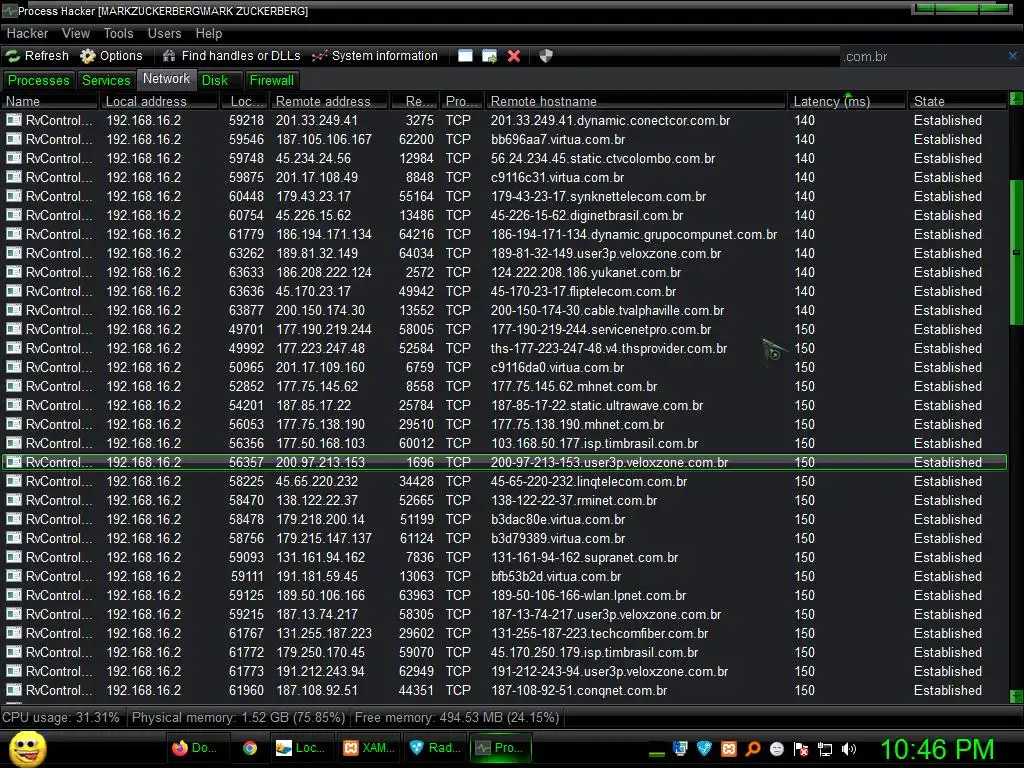Image resolution: width=1024 pixels, height=768 pixels.
Task: Select row with hostname bb696aa7.virtua.com.br
Action: point(504,139)
